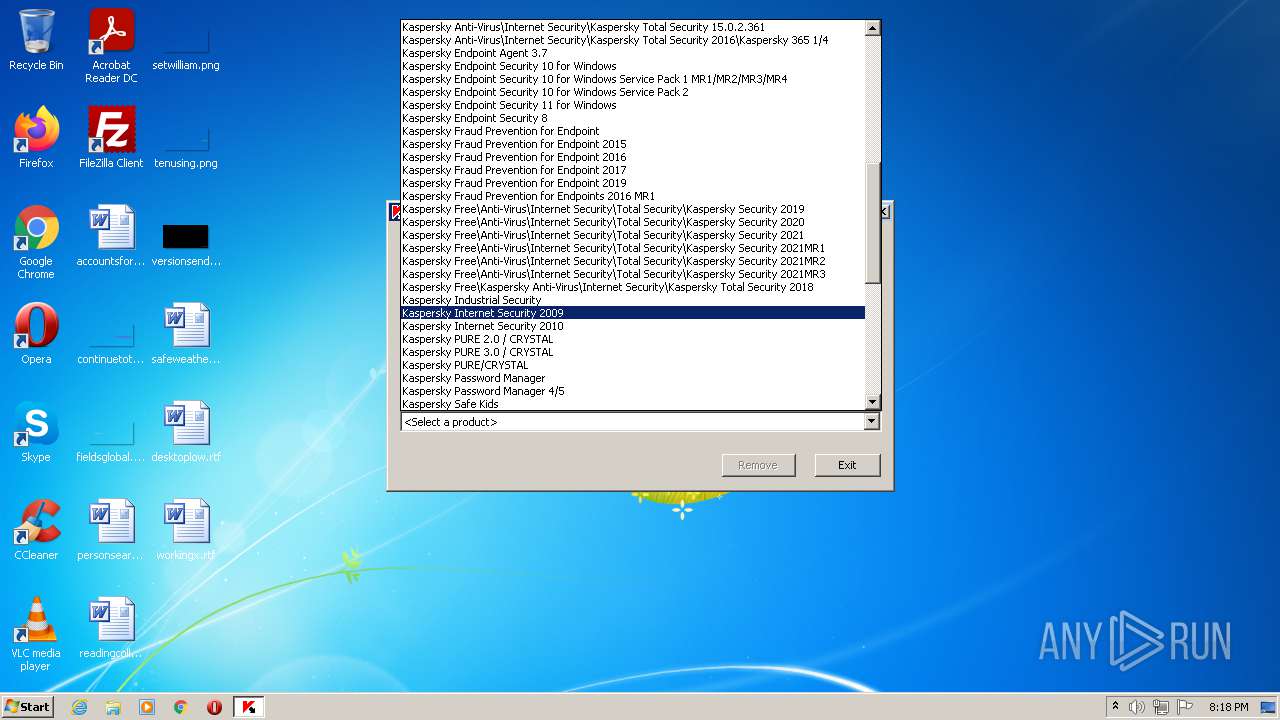
Task: Open Windows Media Player taskbar icon
Action: [x=147, y=707]
